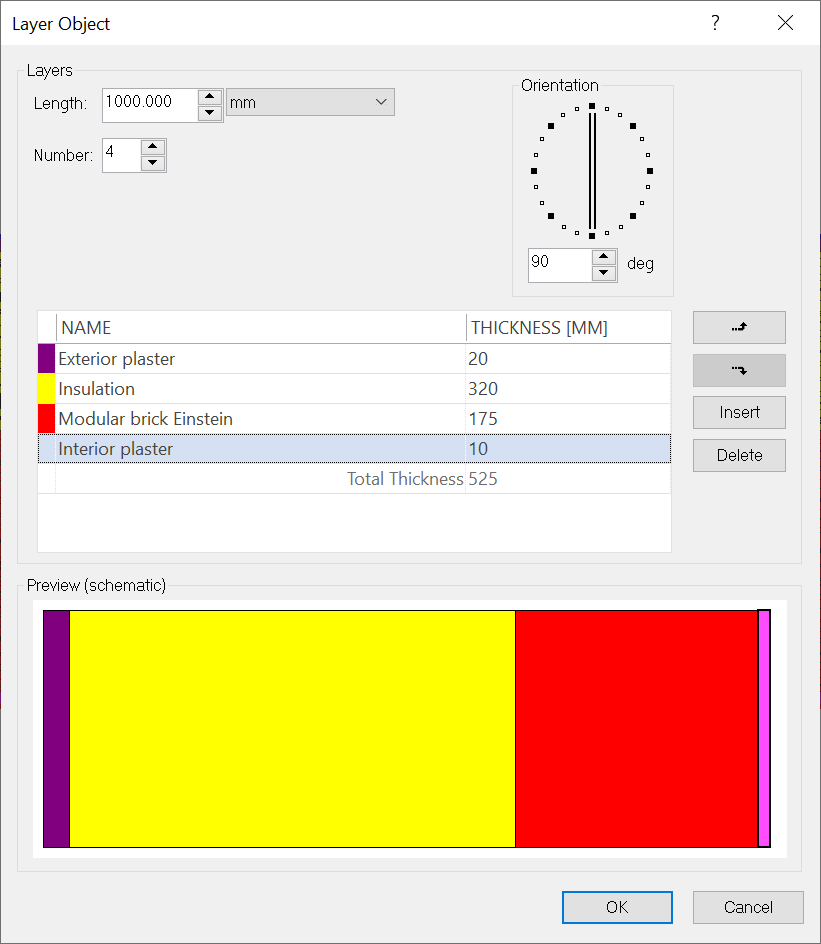Viewport: 821px width, 944px height.
Task: Select the Insulation name cell
Action: [x=261, y=389]
